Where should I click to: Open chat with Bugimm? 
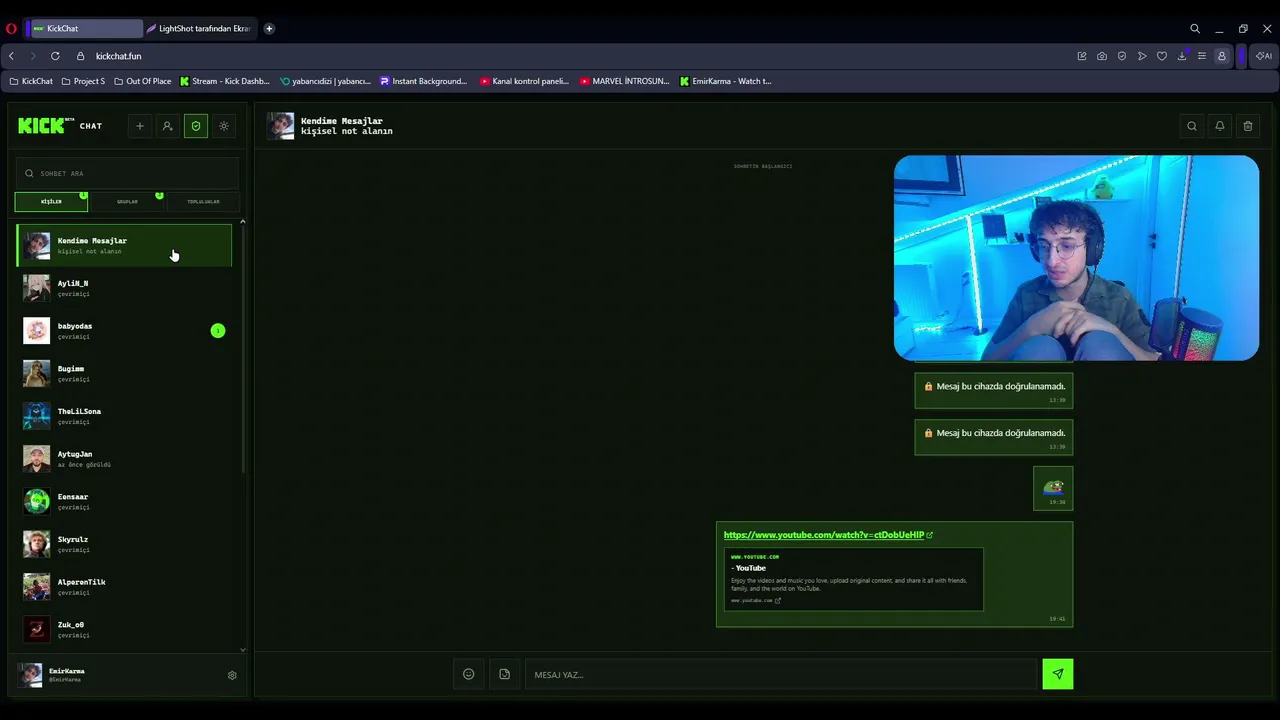click(x=124, y=374)
